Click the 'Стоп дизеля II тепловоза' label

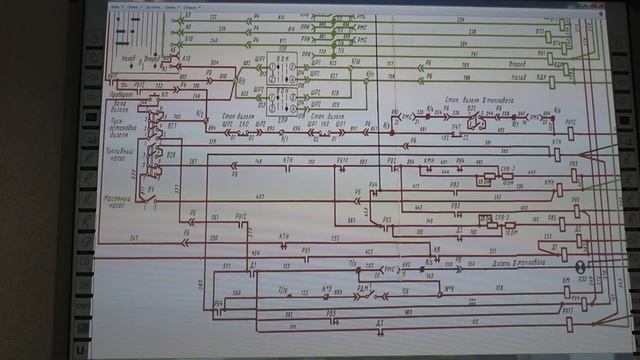coord(479,100)
